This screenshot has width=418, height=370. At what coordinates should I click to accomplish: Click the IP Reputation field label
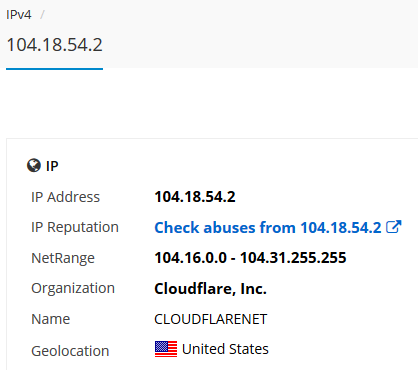tap(75, 227)
